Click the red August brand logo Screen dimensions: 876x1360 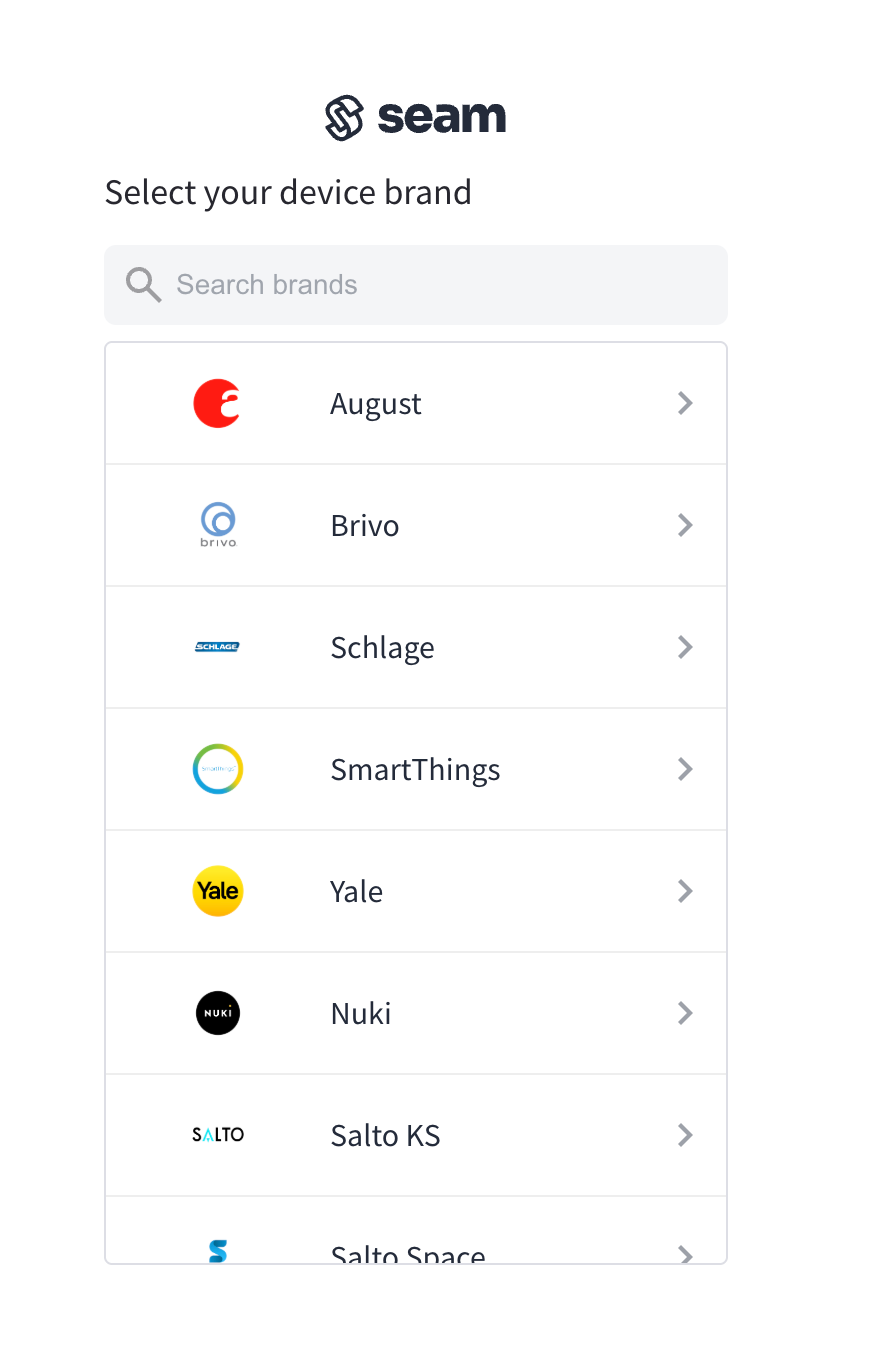[217, 404]
